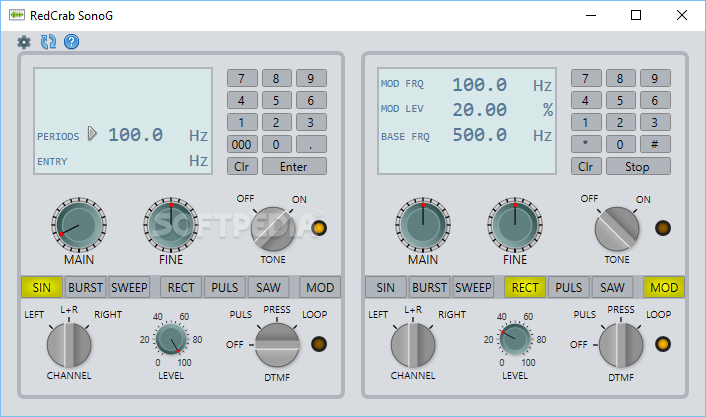
Task: Click the 5 key on left keypad
Action: (x=276, y=100)
